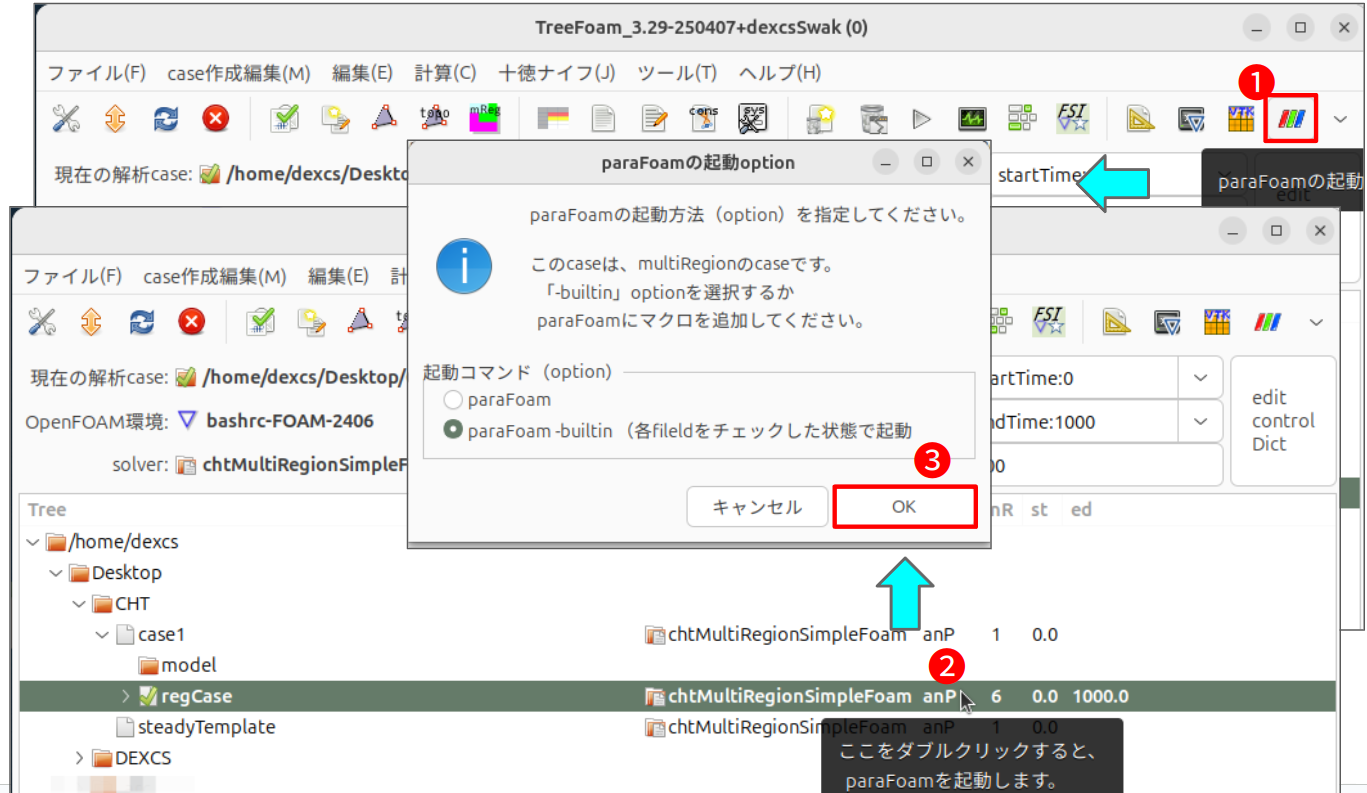Collapse the /home/dexcs tree node
Image resolution: width=1367 pixels, height=793 pixels.
[x=34, y=542]
